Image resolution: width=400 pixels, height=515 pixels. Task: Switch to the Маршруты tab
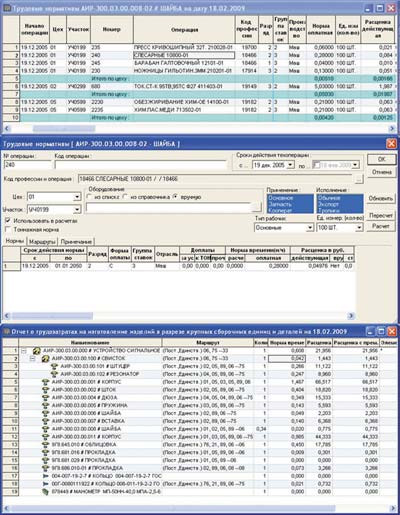click(42, 242)
